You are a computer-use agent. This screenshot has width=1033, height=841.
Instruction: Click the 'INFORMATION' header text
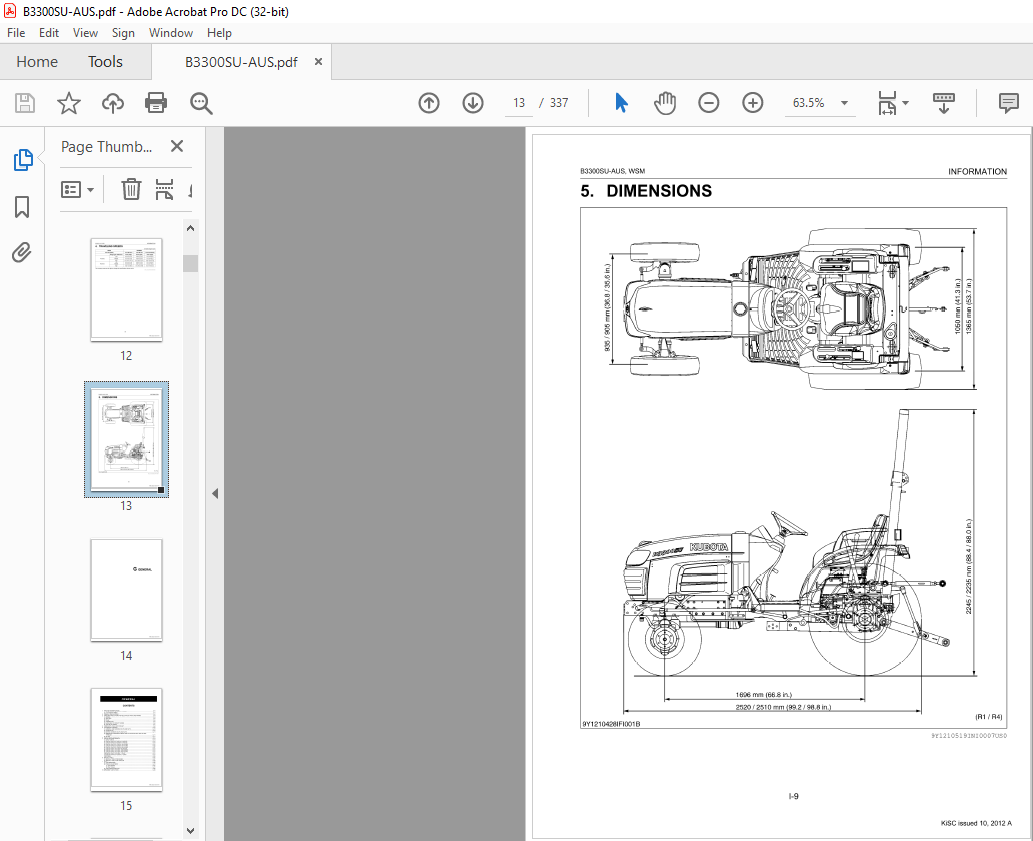pyautogui.click(x=978, y=171)
